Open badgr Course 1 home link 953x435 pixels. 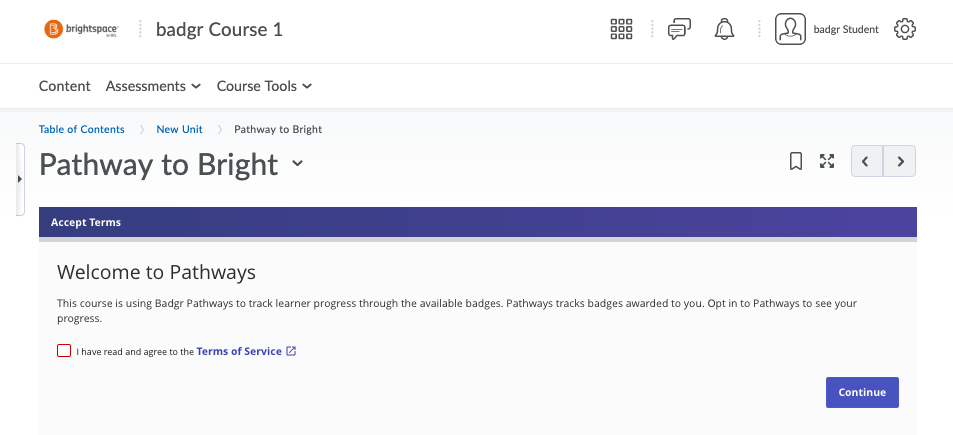click(219, 29)
